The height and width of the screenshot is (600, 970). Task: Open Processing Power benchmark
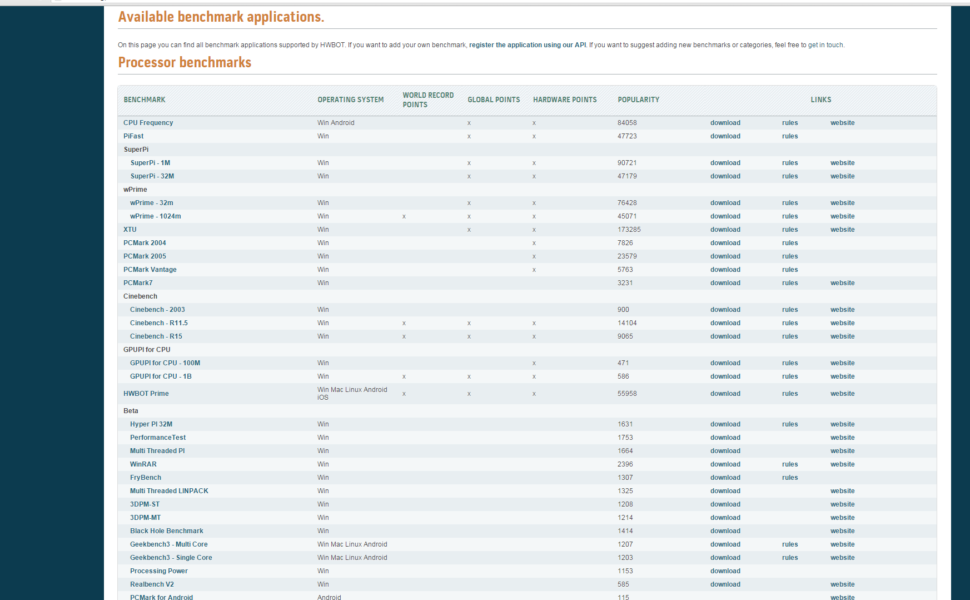click(158, 571)
